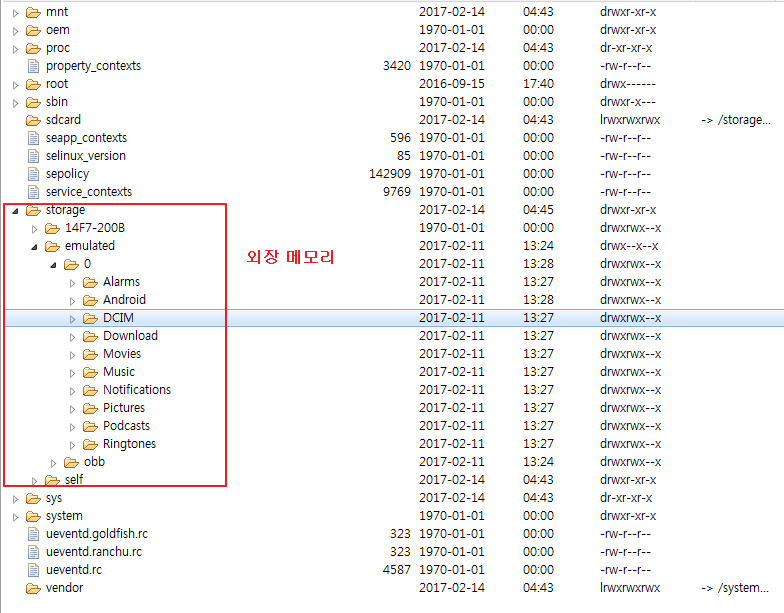Click the Download folder icon
This screenshot has width=784, height=613.
[90, 336]
